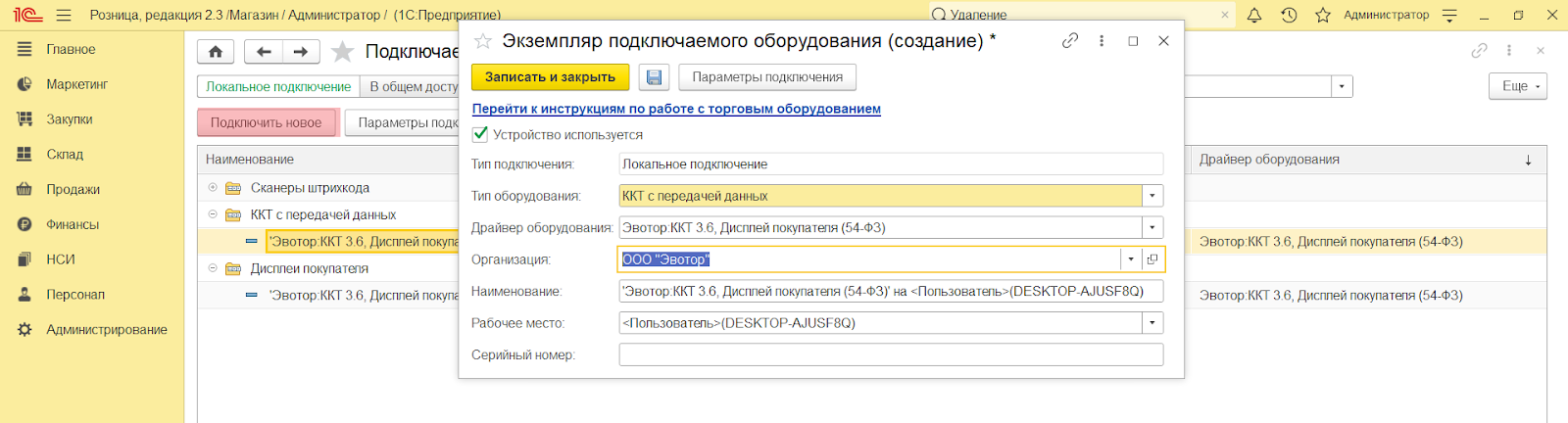Image resolution: width=1568 pixels, height=423 pixels.
Task: Open Еще menu dropdown
Action: click(x=1518, y=86)
